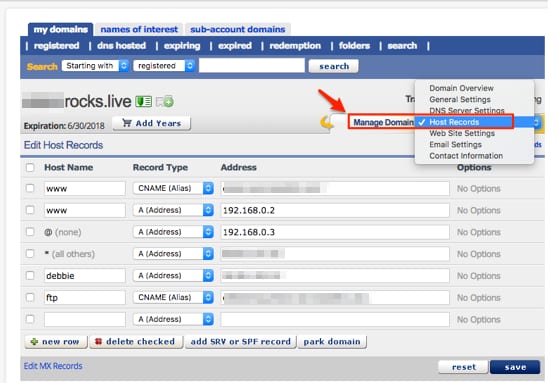This screenshot has height=386, width=558.
Task: Open the 'folders' section
Action: (x=354, y=46)
